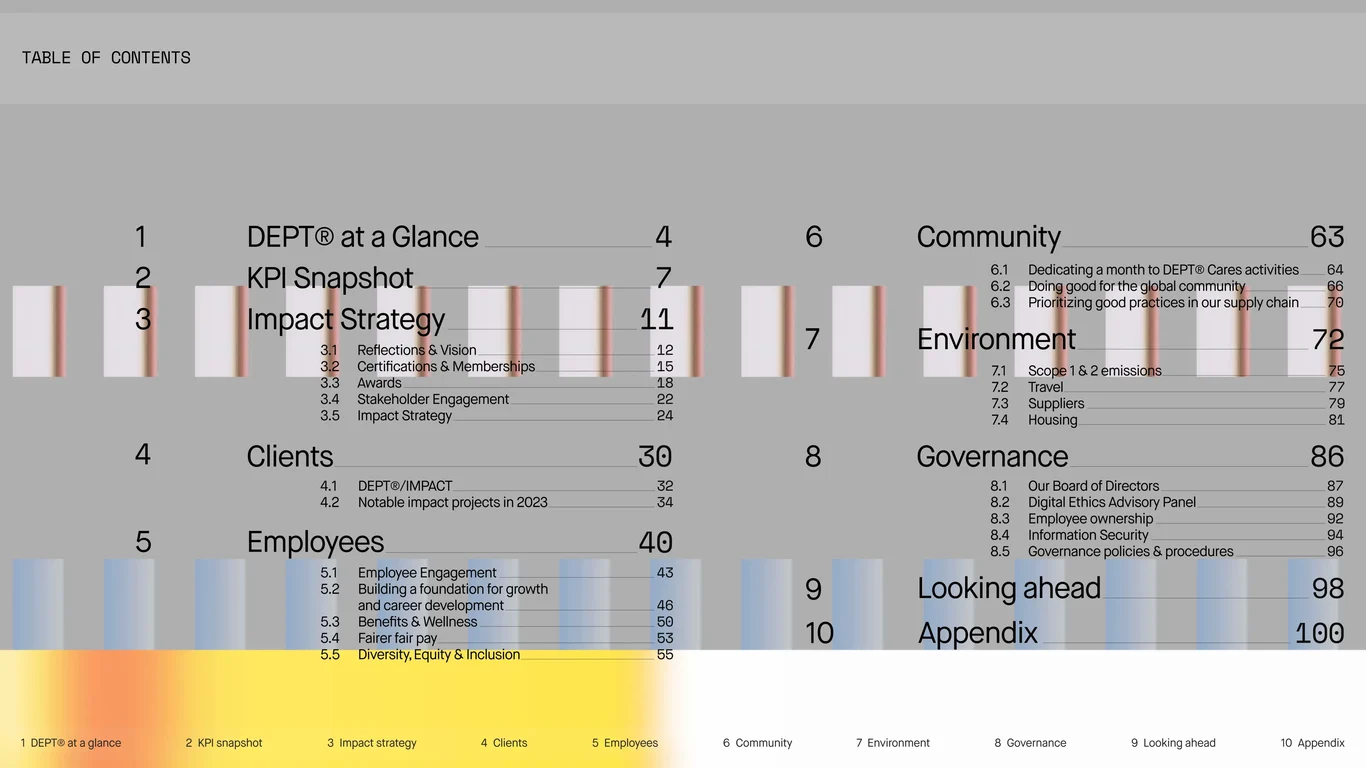Open section 'Diversity, Equity & Inclusion'
Screen dimensions: 1366x768
[x=439, y=655]
